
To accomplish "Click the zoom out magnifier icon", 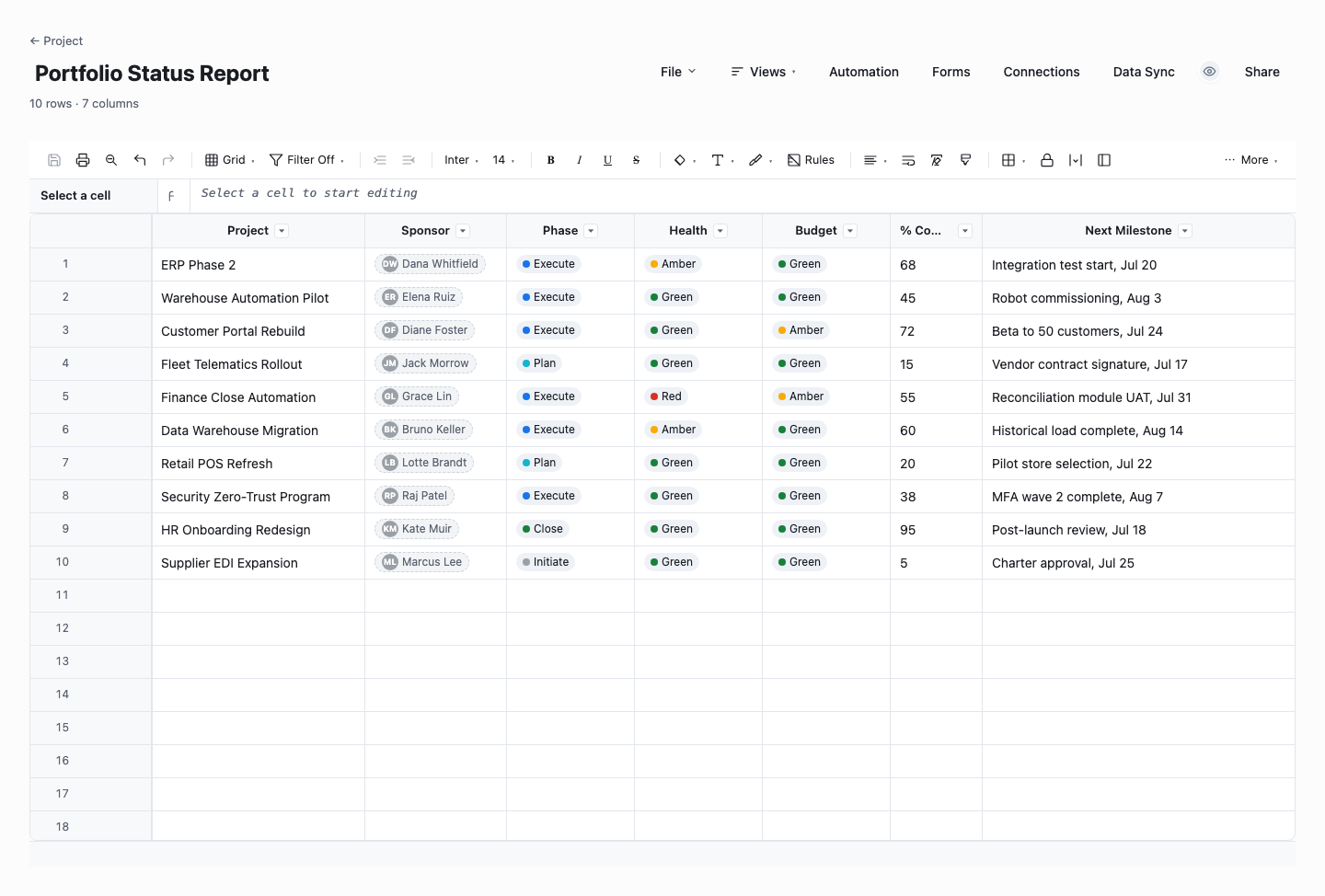I will [111, 160].
